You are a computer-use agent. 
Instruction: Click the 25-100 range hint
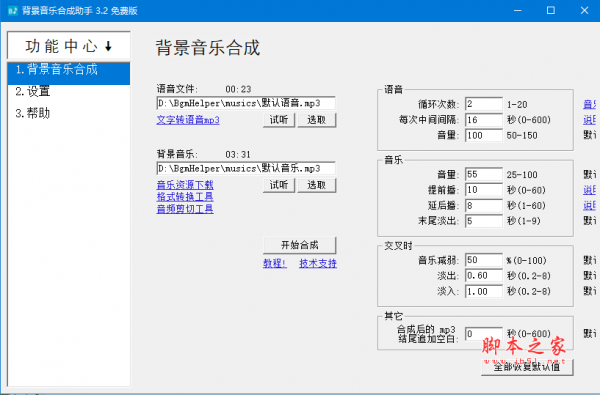(x=522, y=175)
